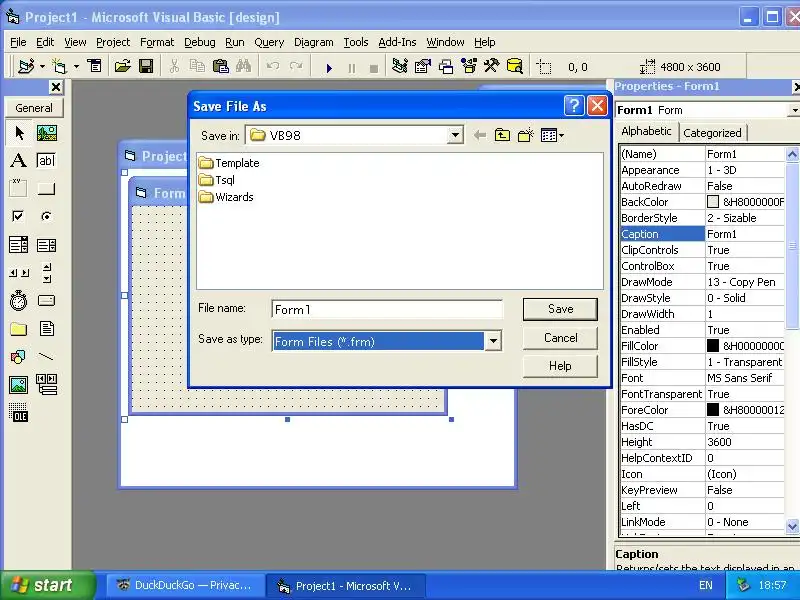
Task: Select the DirListBox tool in toolbox
Action: (19, 329)
